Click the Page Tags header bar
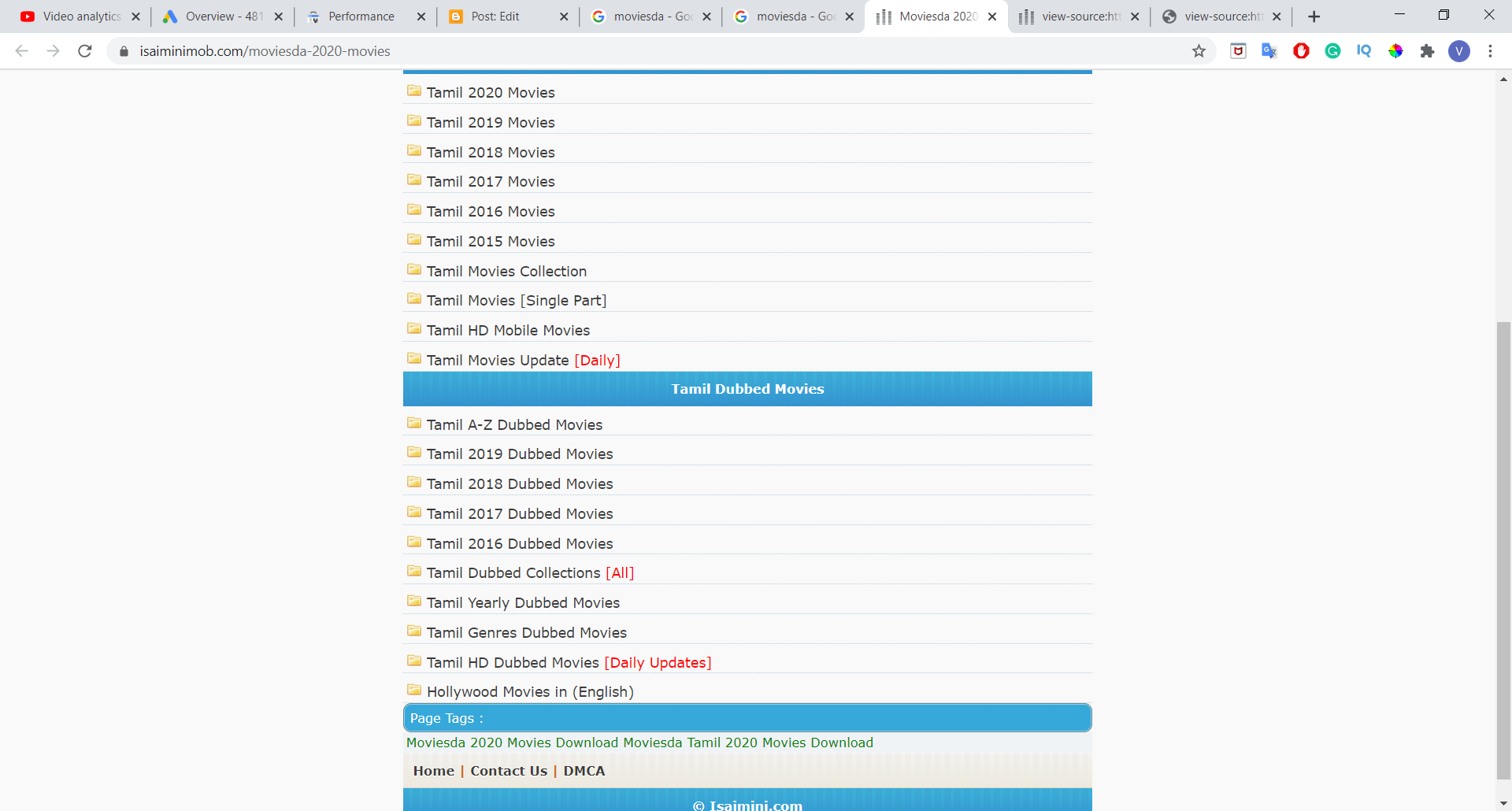 pyautogui.click(x=747, y=718)
